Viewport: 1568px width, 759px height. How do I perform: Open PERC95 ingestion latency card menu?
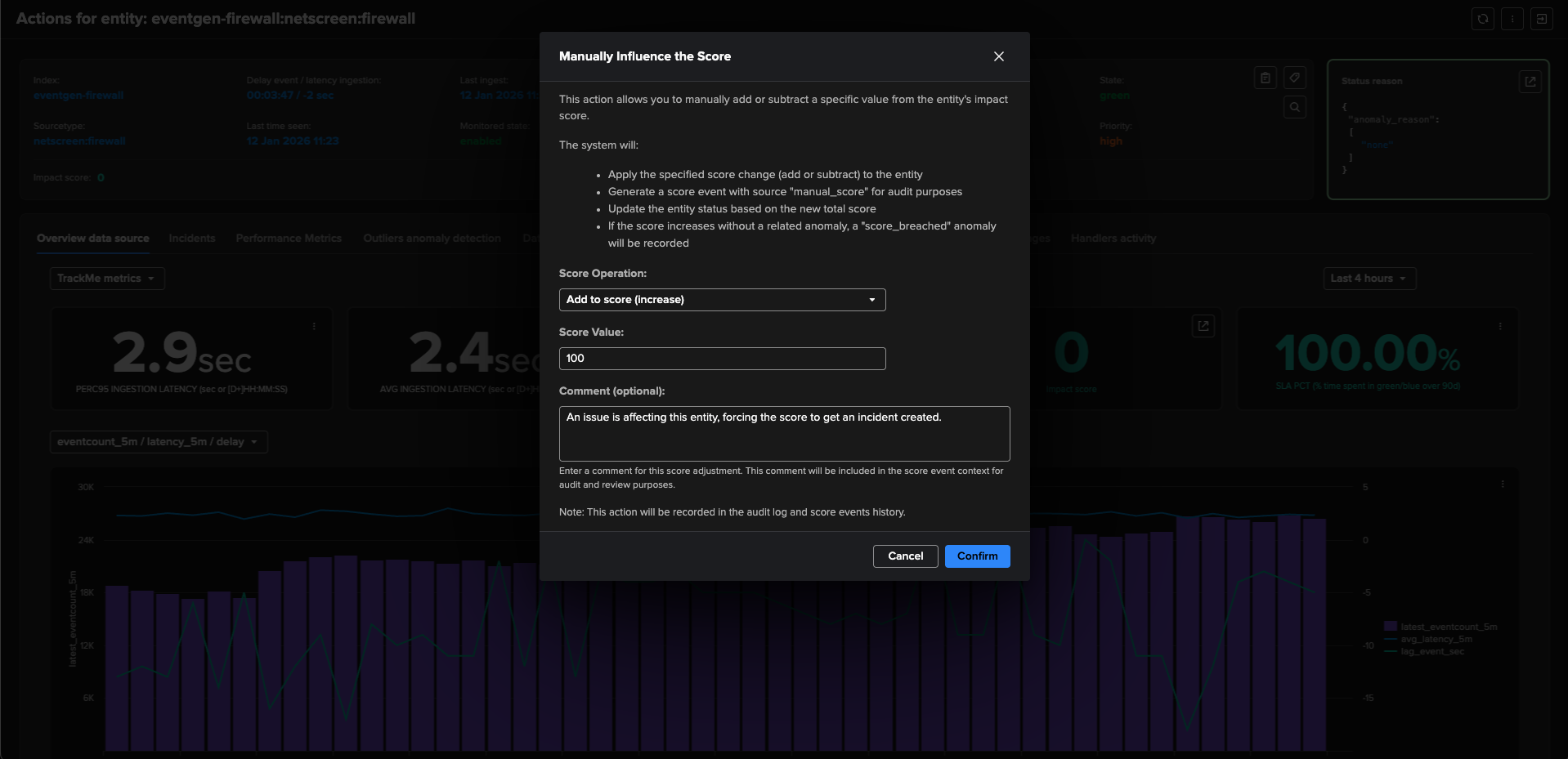[x=314, y=326]
